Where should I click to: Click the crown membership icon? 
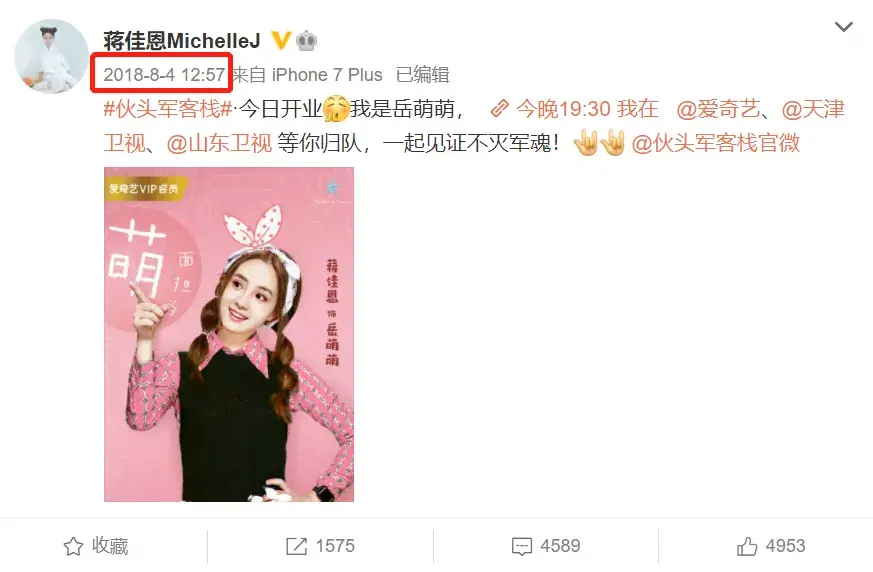(x=306, y=41)
